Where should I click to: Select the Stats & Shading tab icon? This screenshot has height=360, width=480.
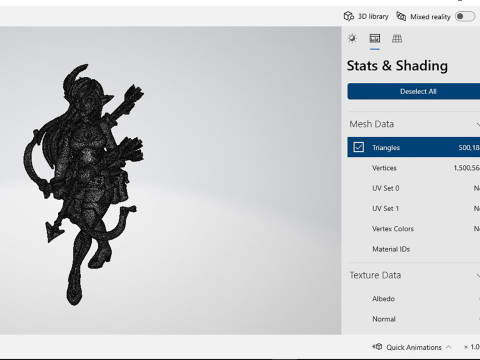[375, 38]
